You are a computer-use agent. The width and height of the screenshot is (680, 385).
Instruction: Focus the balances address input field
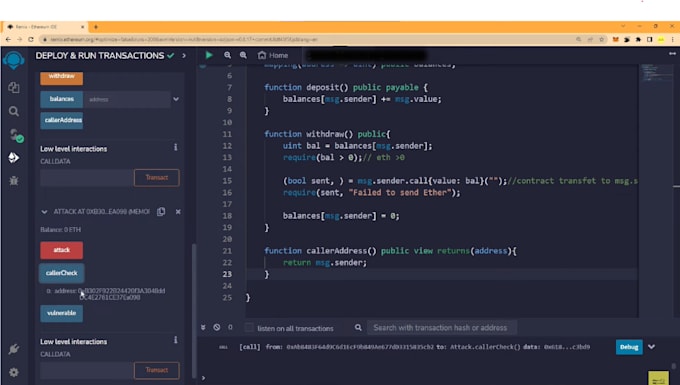coord(127,99)
